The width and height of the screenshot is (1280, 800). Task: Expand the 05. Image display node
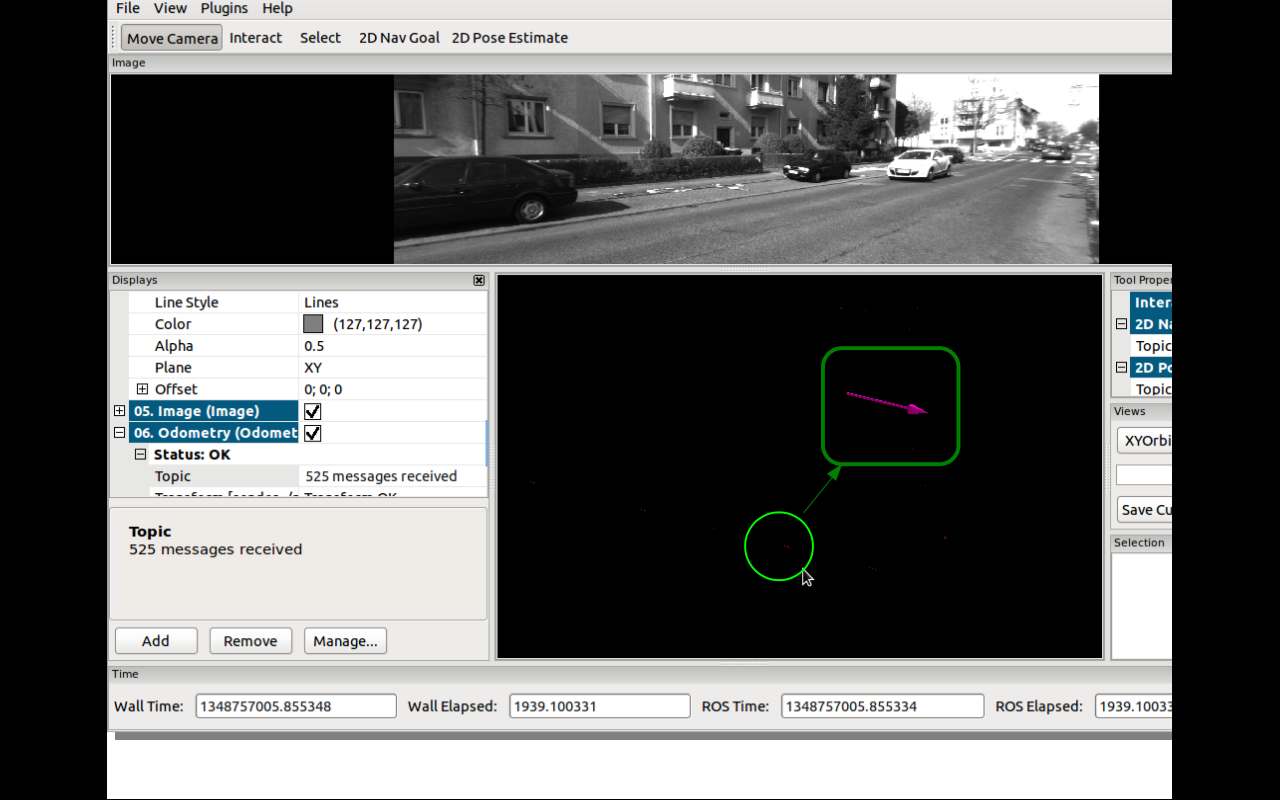pos(120,411)
